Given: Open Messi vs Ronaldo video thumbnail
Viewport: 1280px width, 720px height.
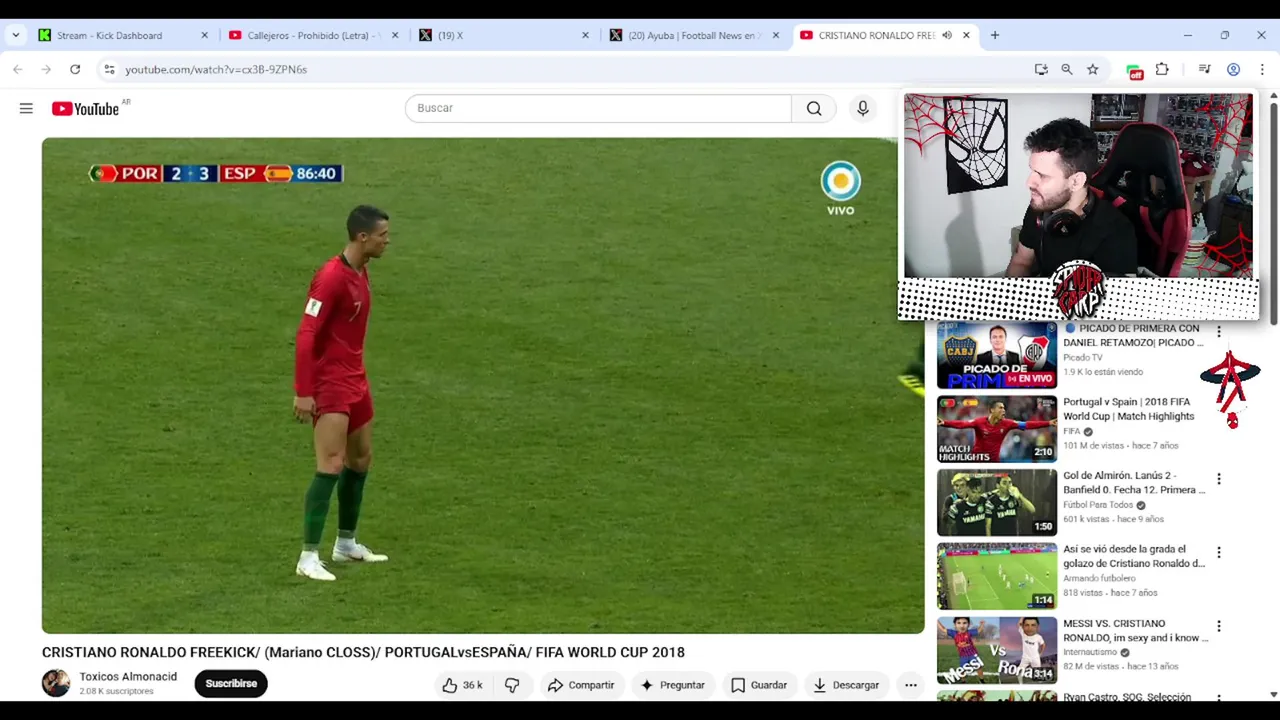Looking at the screenshot, I should (996, 650).
